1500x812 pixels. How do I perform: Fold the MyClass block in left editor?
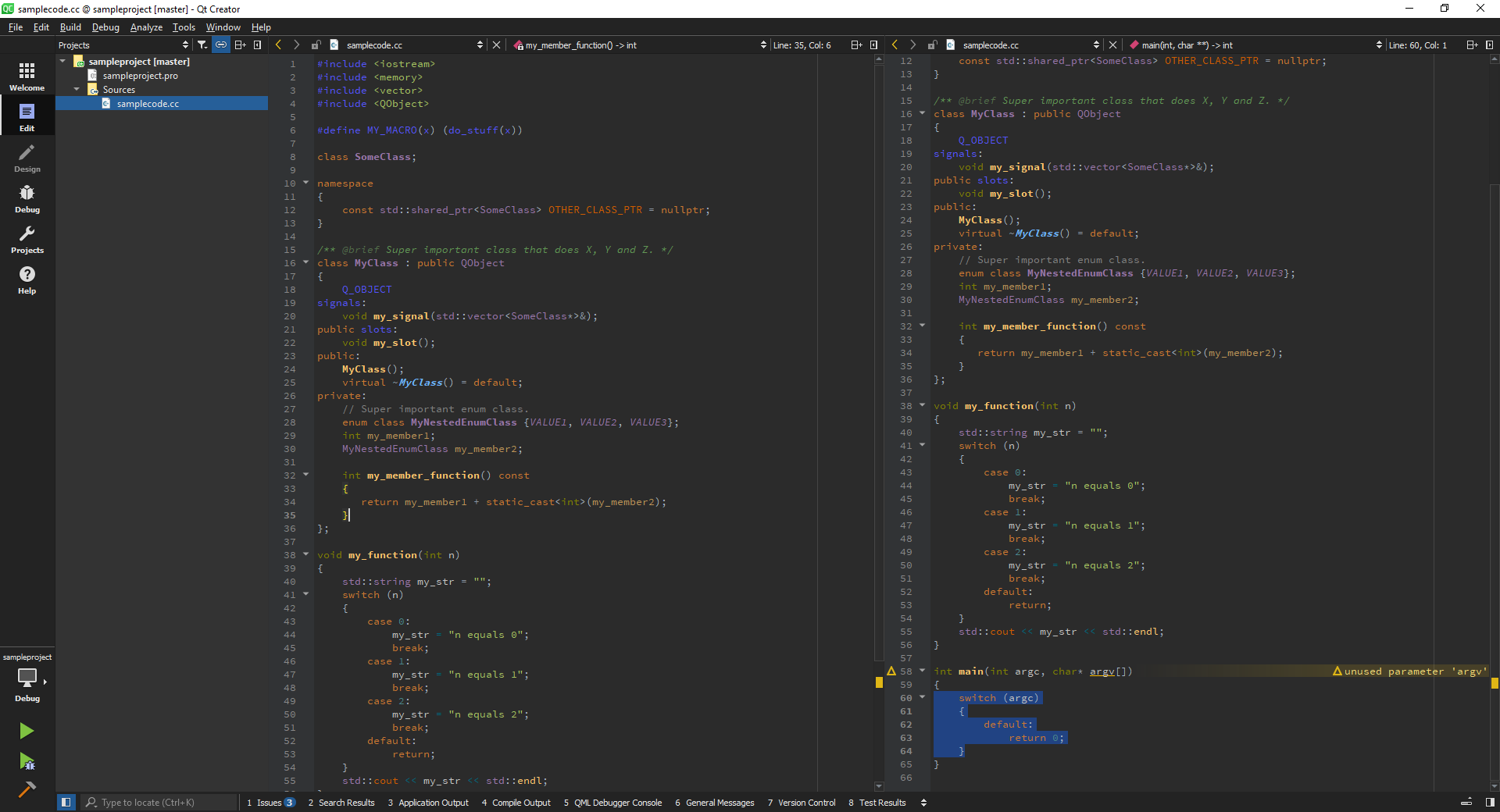pos(305,262)
